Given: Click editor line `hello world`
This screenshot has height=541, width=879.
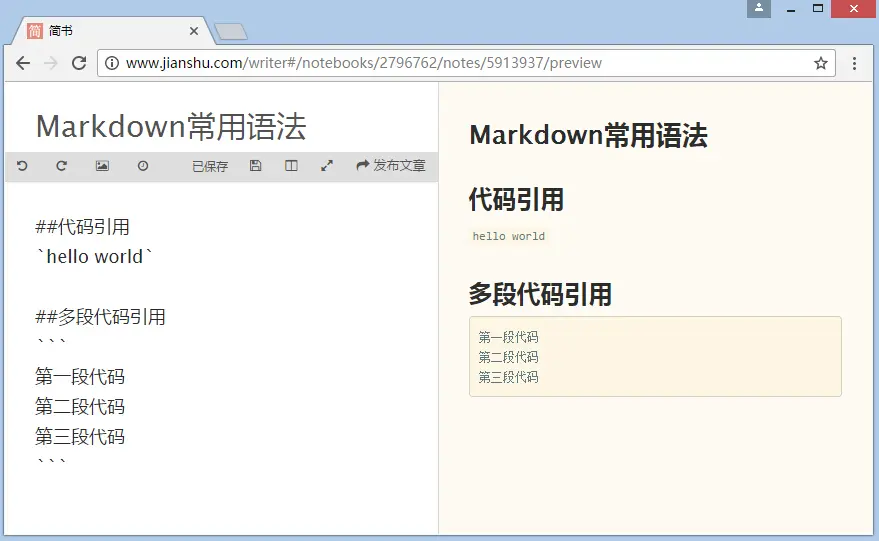Looking at the screenshot, I should (x=94, y=256).
